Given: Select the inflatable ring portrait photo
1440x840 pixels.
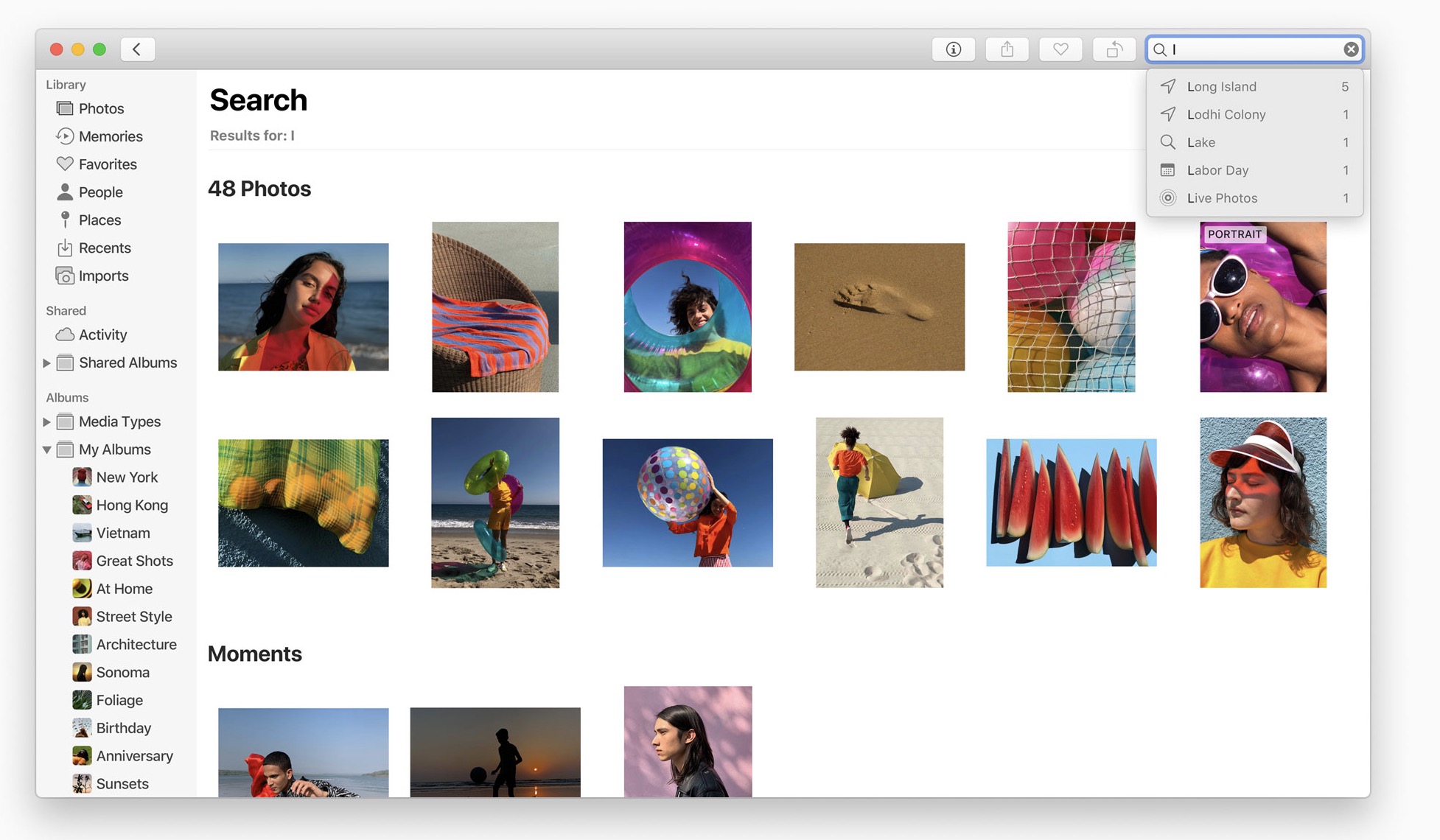Looking at the screenshot, I should tap(688, 307).
